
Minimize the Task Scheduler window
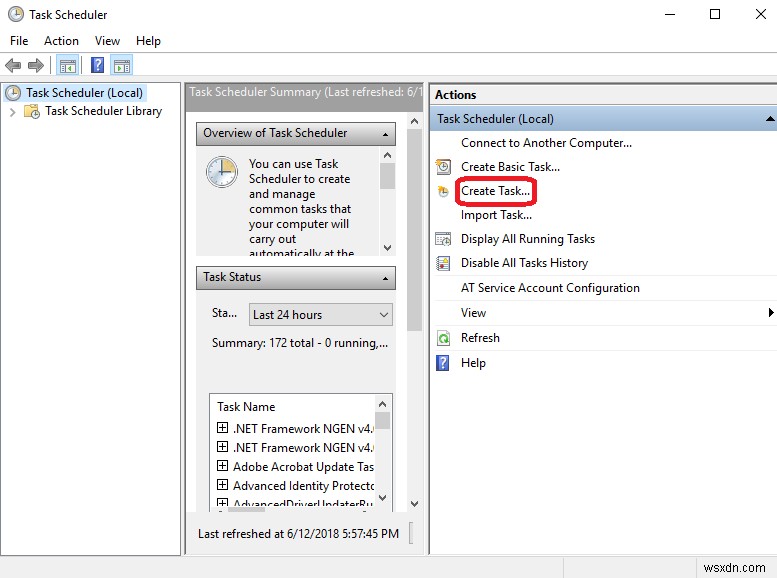pyautogui.click(x=670, y=14)
